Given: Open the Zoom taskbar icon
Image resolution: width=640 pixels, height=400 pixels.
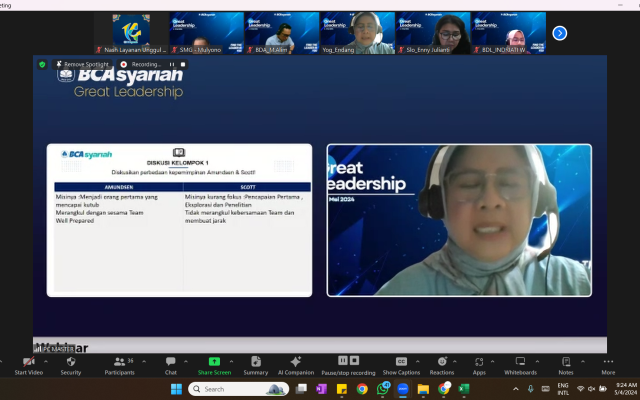Looking at the screenshot, I should click(403, 389).
